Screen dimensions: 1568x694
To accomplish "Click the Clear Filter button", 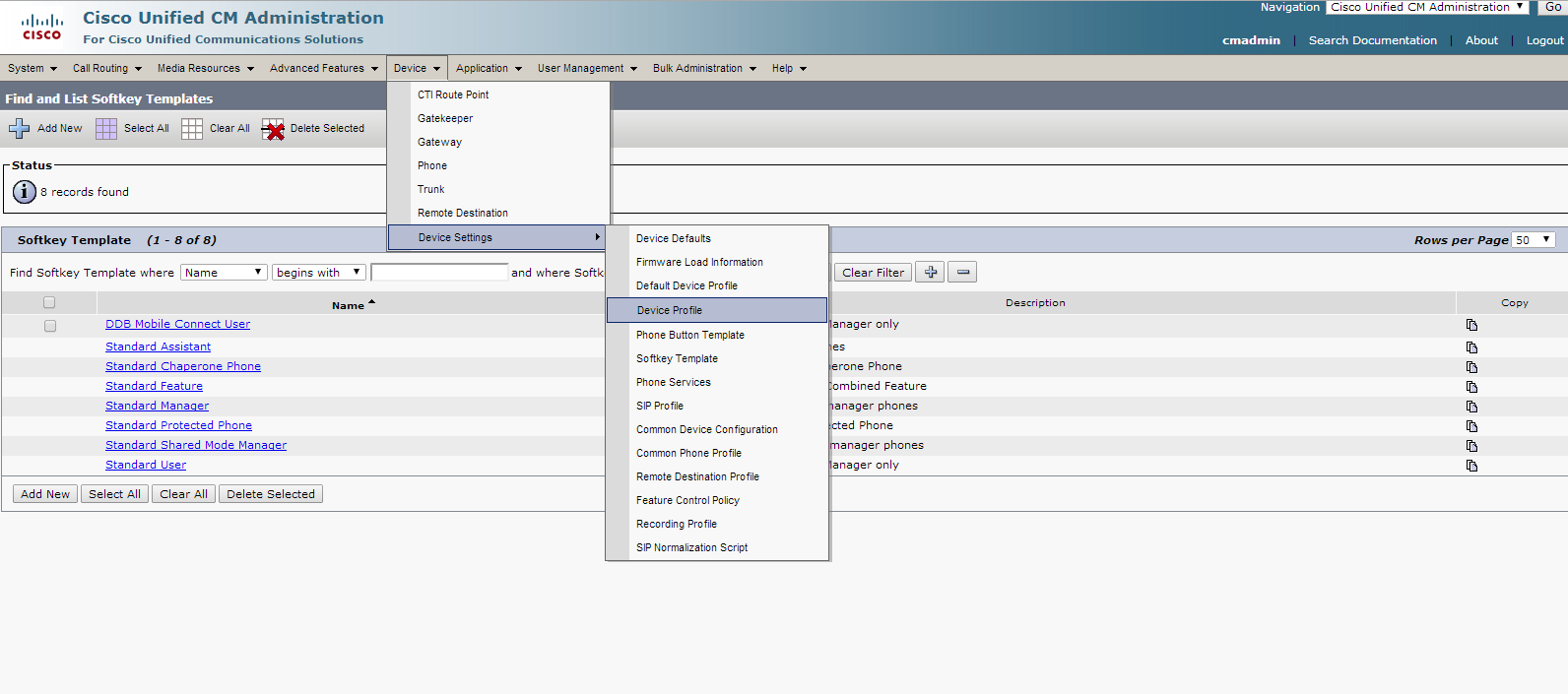I will 873,273.
